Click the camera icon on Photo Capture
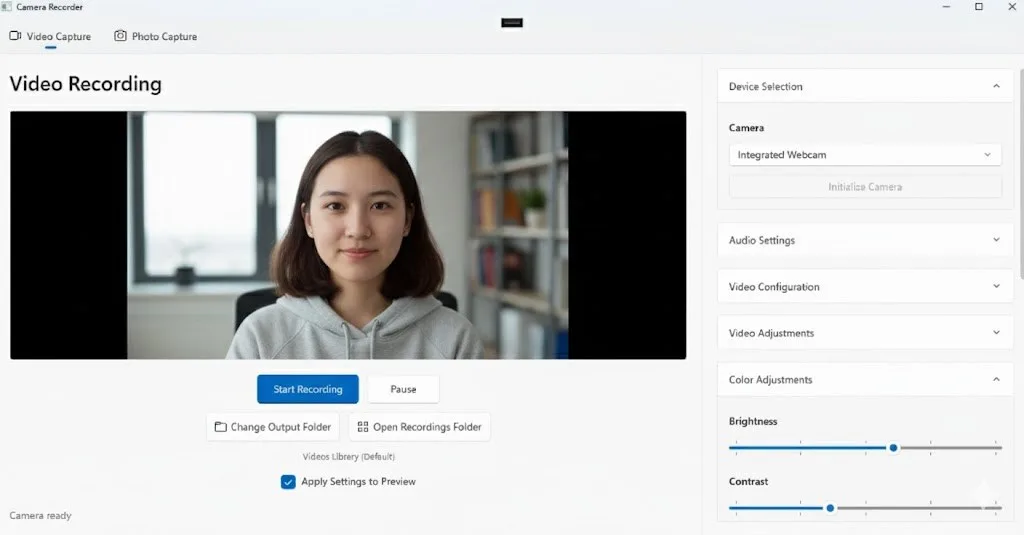1024x535 pixels. (120, 36)
